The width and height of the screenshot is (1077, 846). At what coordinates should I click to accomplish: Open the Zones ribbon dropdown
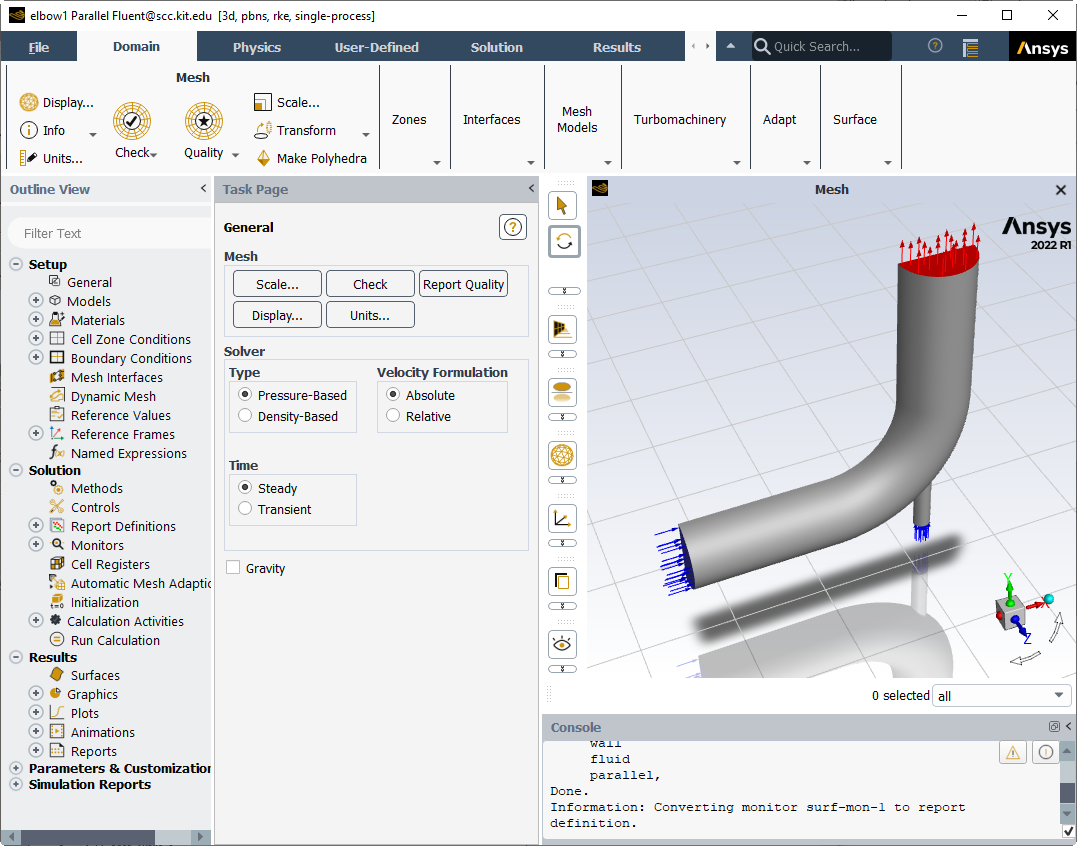437,163
